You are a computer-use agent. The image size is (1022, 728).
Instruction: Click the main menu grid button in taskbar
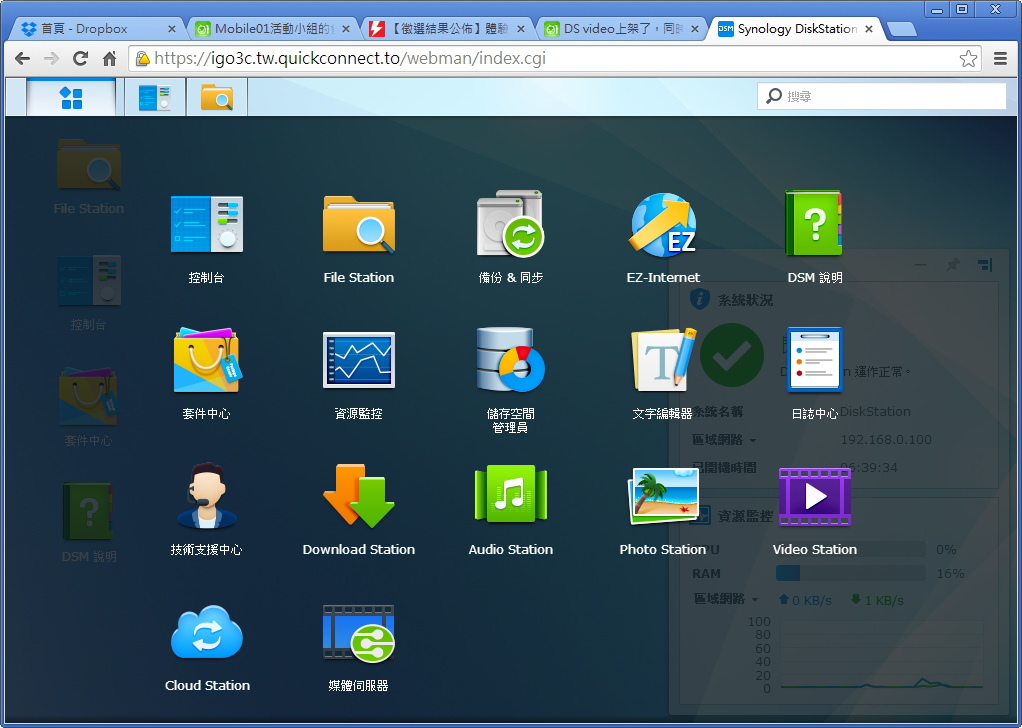tap(71, 97)
